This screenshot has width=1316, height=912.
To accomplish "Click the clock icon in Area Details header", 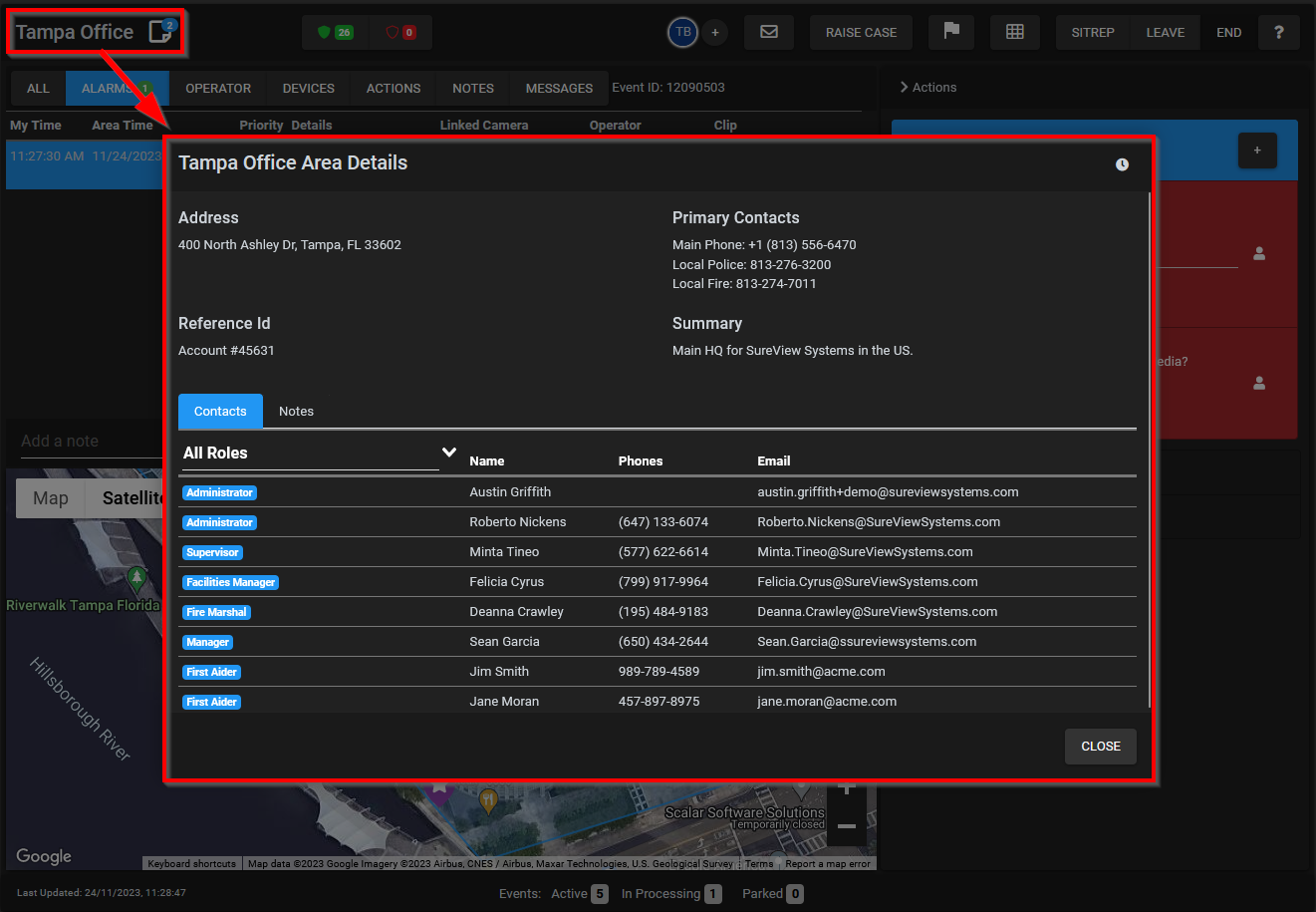I will pos(1122,164).
